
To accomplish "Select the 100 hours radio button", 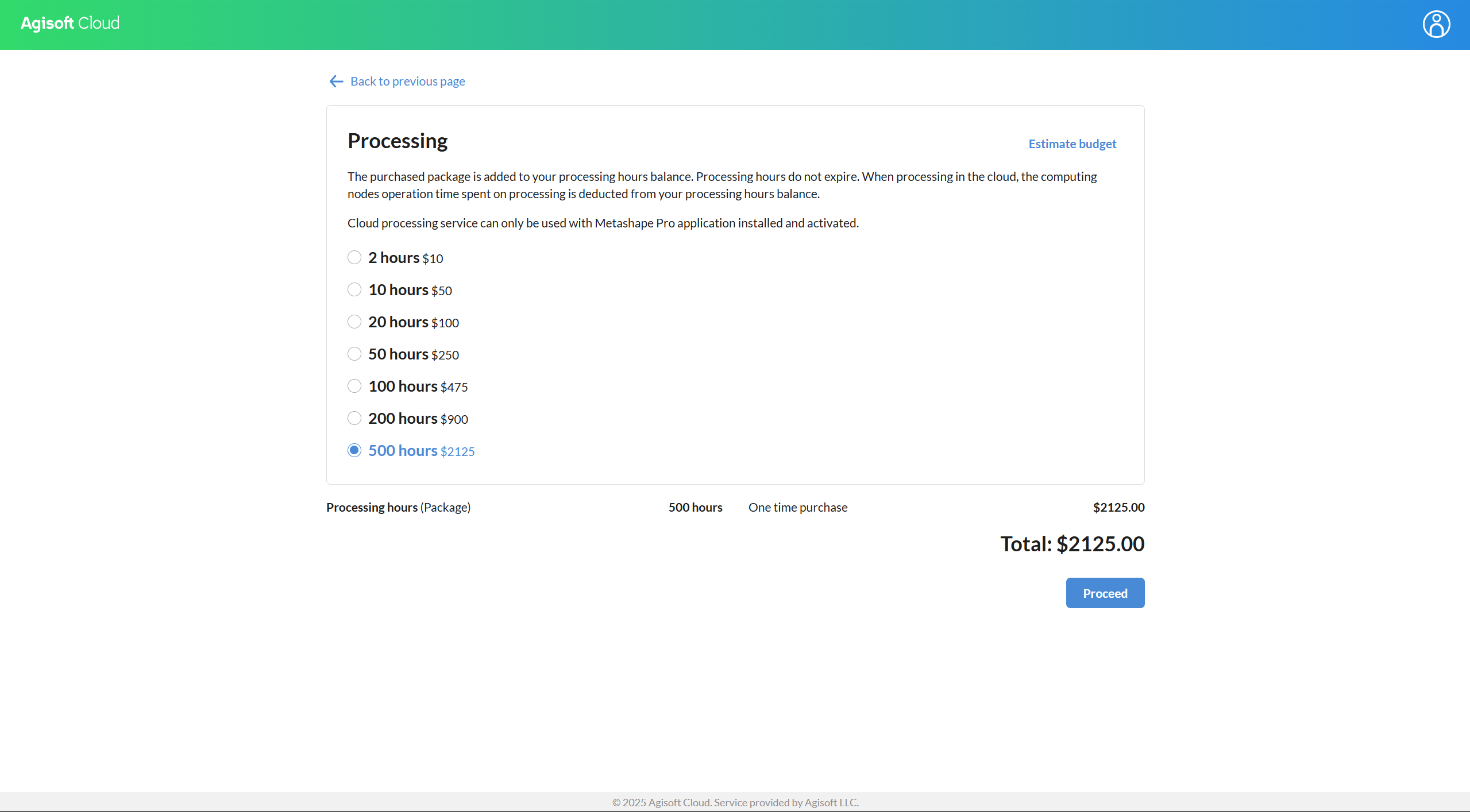I will 354,386.
